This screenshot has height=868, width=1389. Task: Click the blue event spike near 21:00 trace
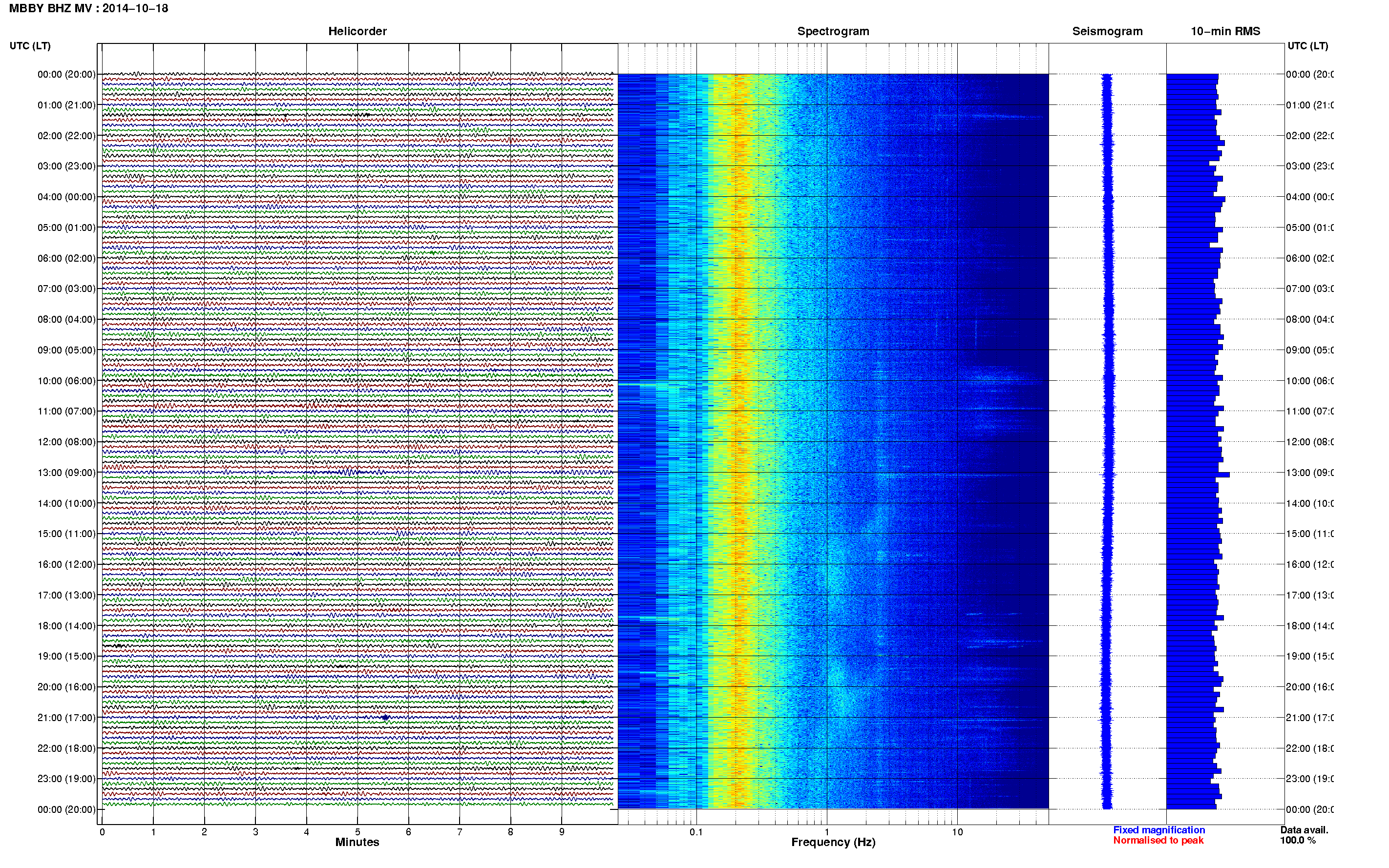(385, 718)
